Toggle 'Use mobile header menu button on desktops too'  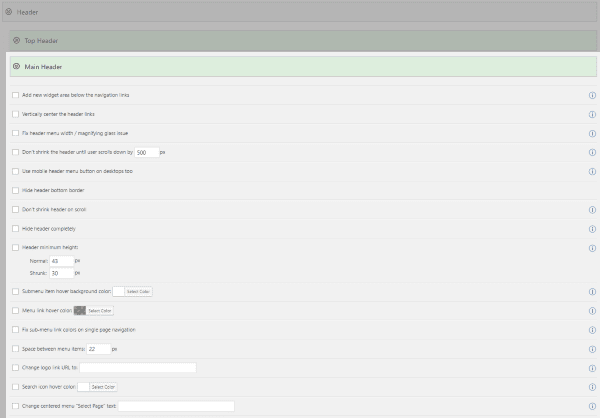[x=15, y=171]
